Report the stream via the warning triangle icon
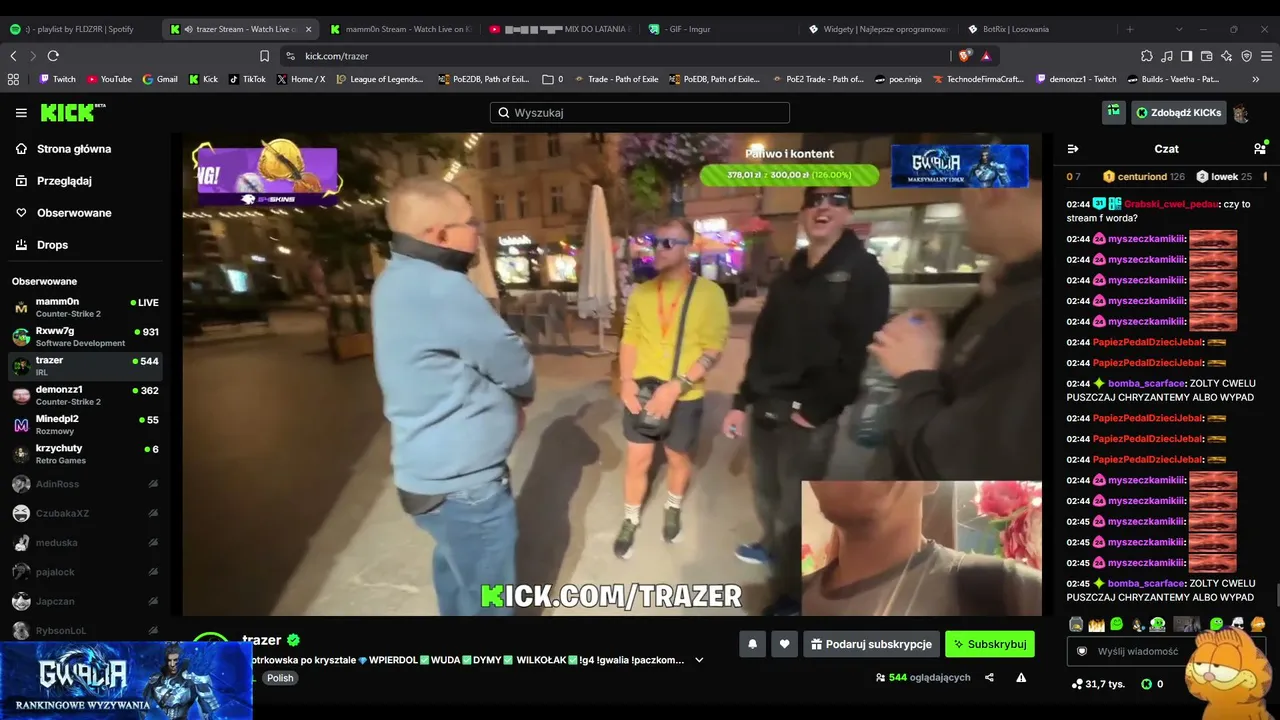This screenshot has width=1280, height=720. click(1021, 677)
